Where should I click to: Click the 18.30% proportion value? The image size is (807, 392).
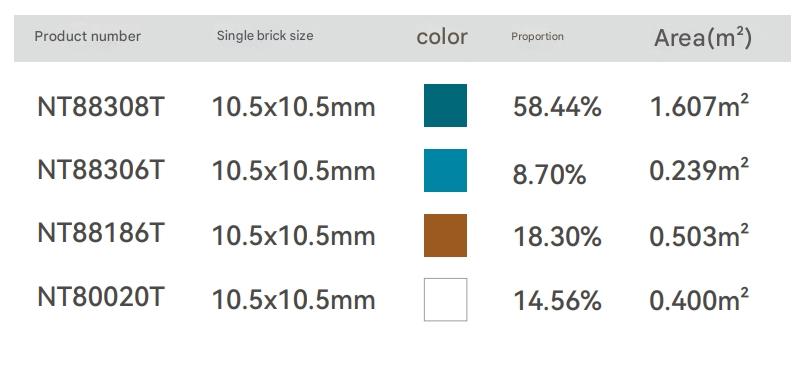557,237
